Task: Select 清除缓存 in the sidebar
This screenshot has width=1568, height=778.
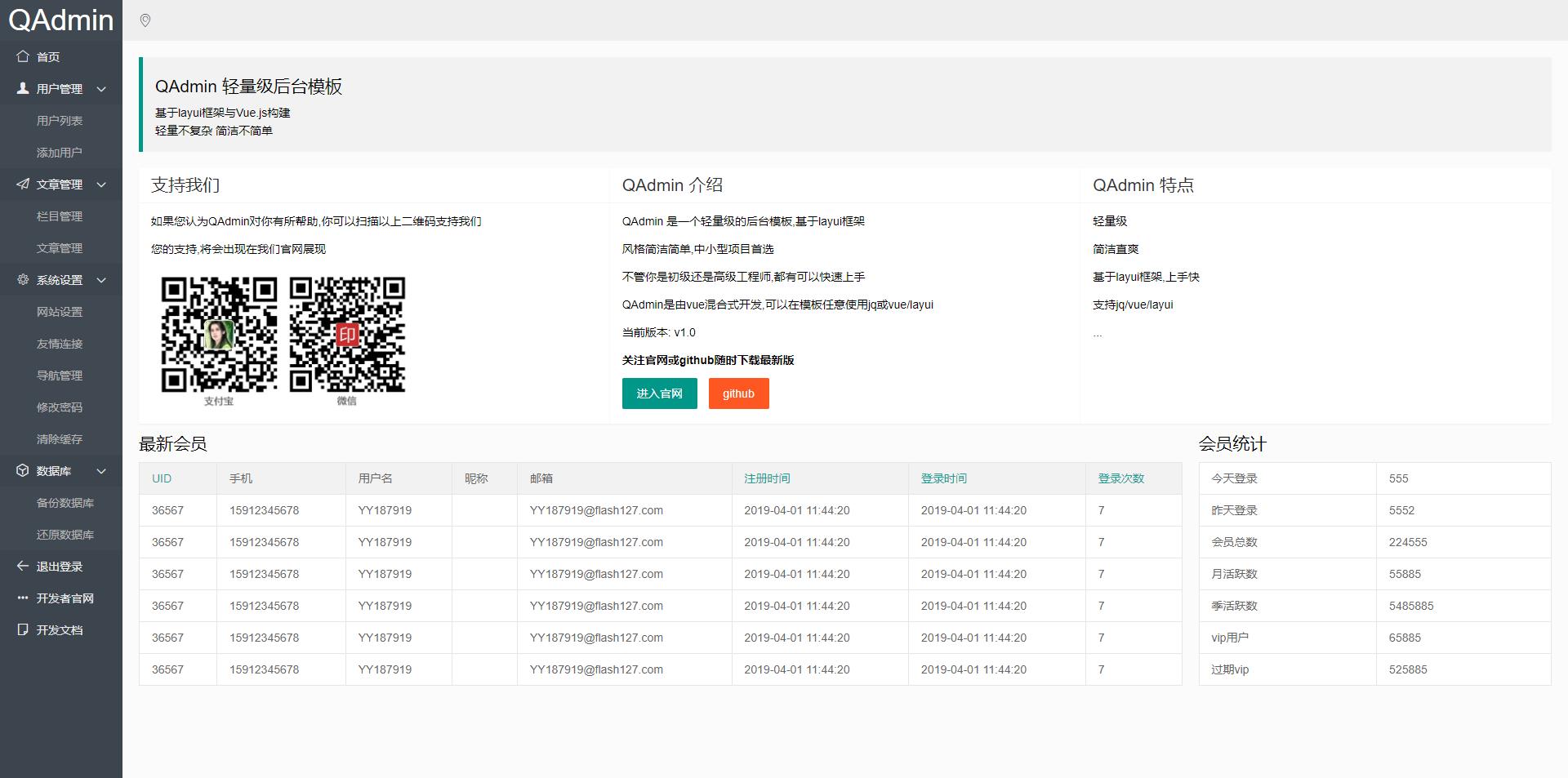Action: [x=60, y=439]
